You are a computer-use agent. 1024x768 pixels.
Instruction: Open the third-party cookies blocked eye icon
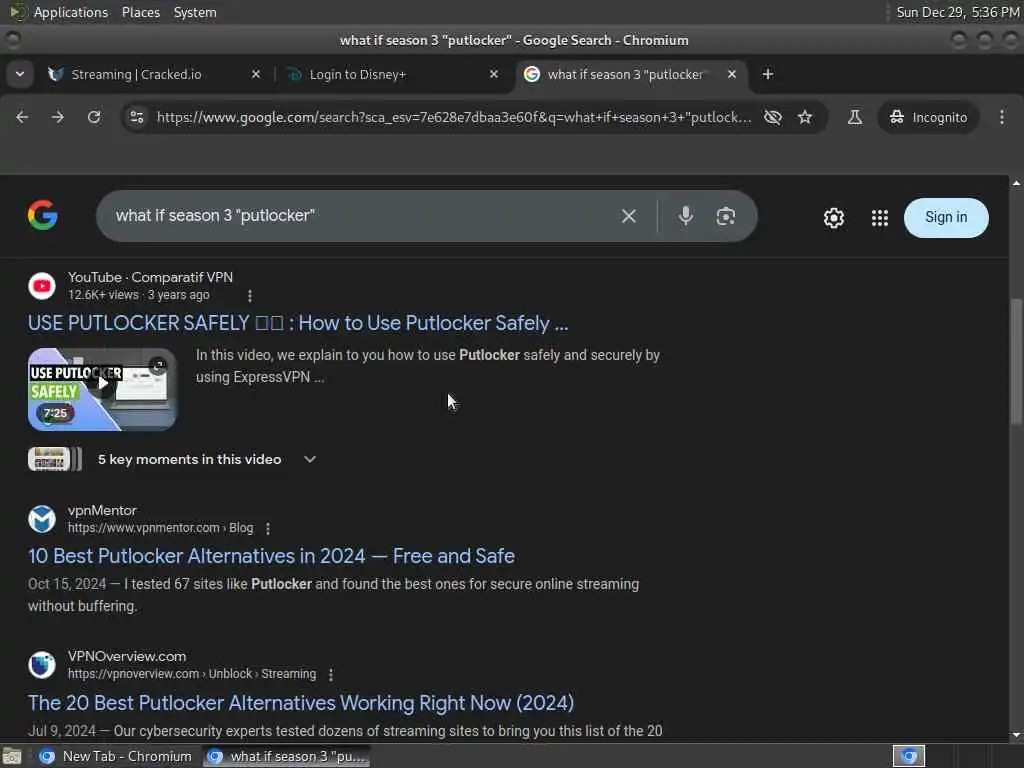pyautogui.click(x=773, y=117)
